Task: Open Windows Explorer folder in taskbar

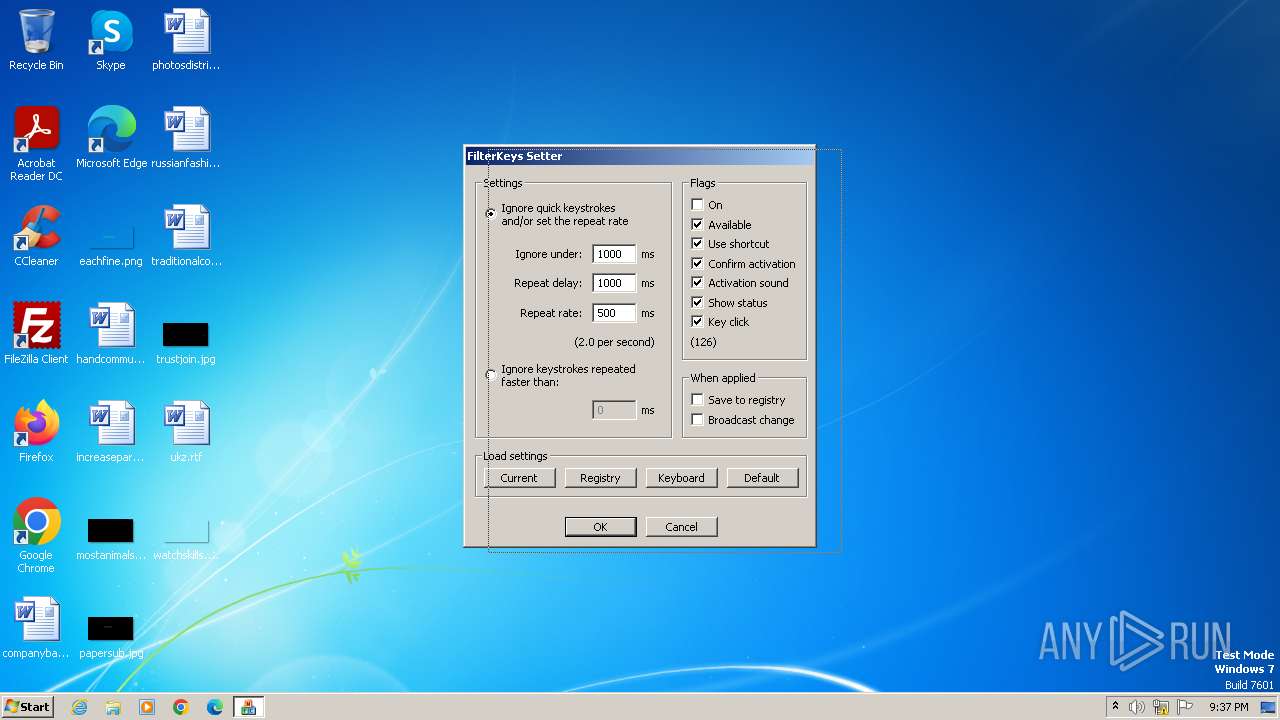Action: (113, 707)
